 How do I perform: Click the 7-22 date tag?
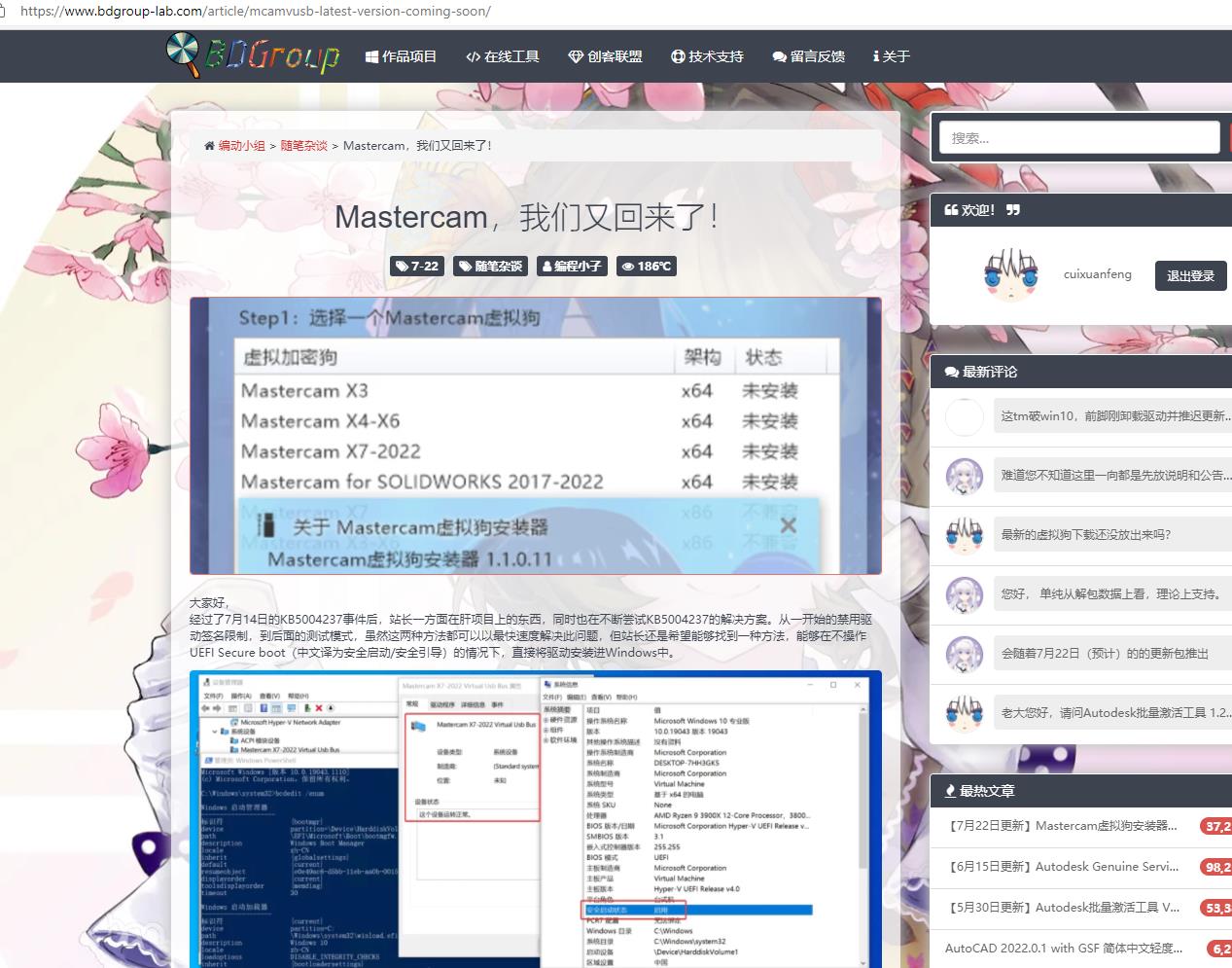pos(417,266)
